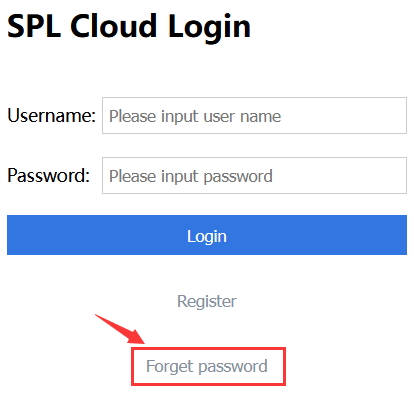Viewport: 414px width, 393px height.
Task: Click the white 'Login' text on button
Action: (207, 237)
